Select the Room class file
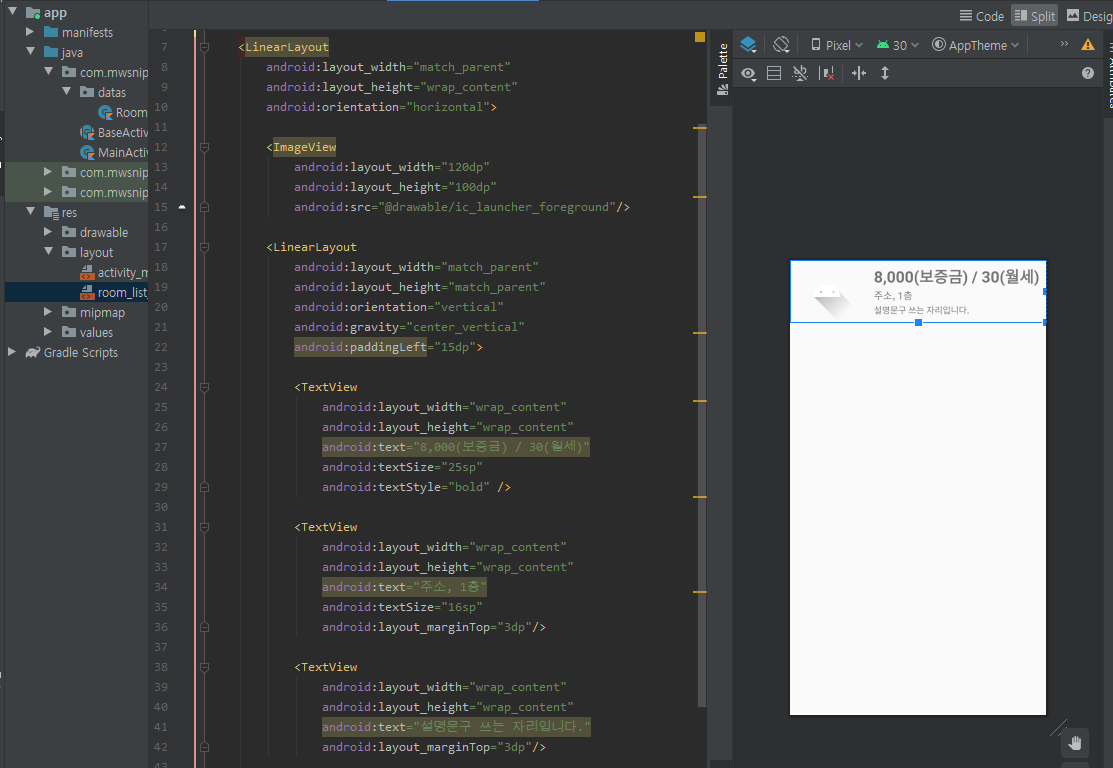 (x=123, y=112)
